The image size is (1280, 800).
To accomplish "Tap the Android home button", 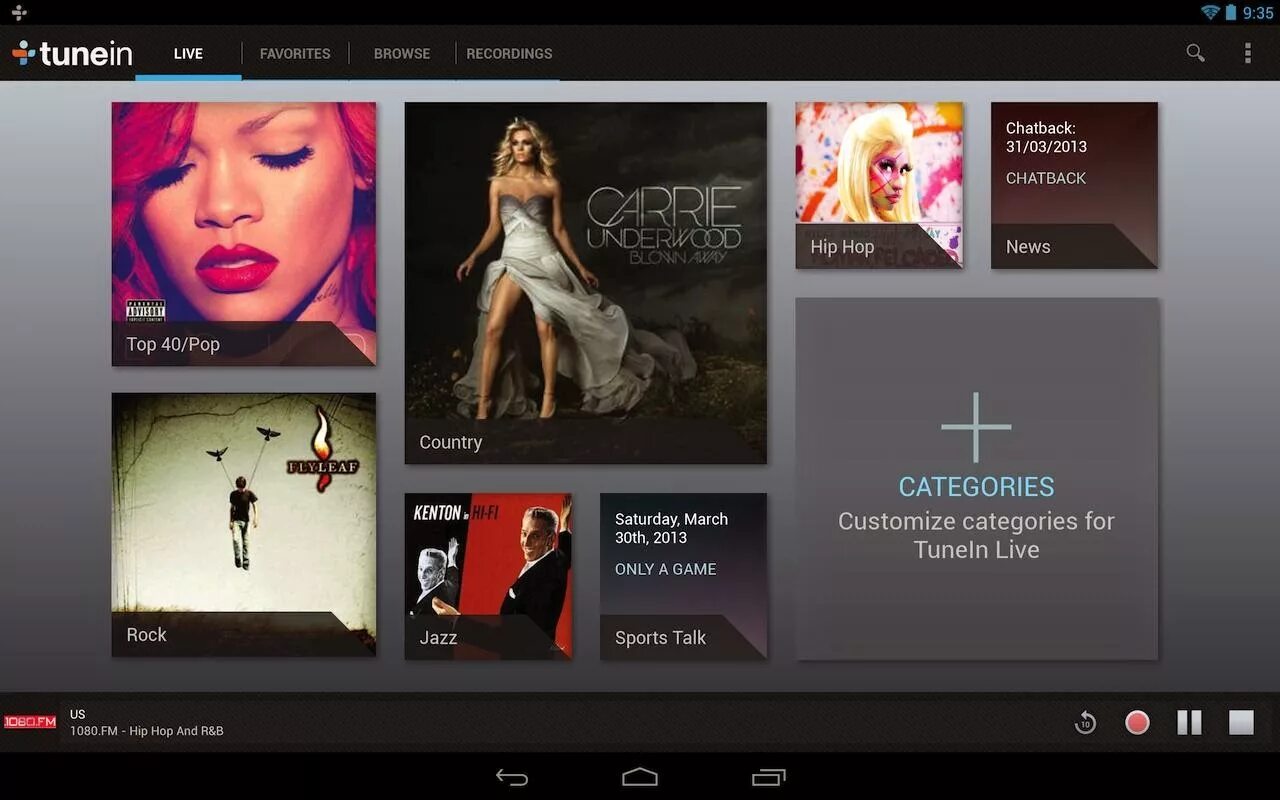I will (640, 777).
